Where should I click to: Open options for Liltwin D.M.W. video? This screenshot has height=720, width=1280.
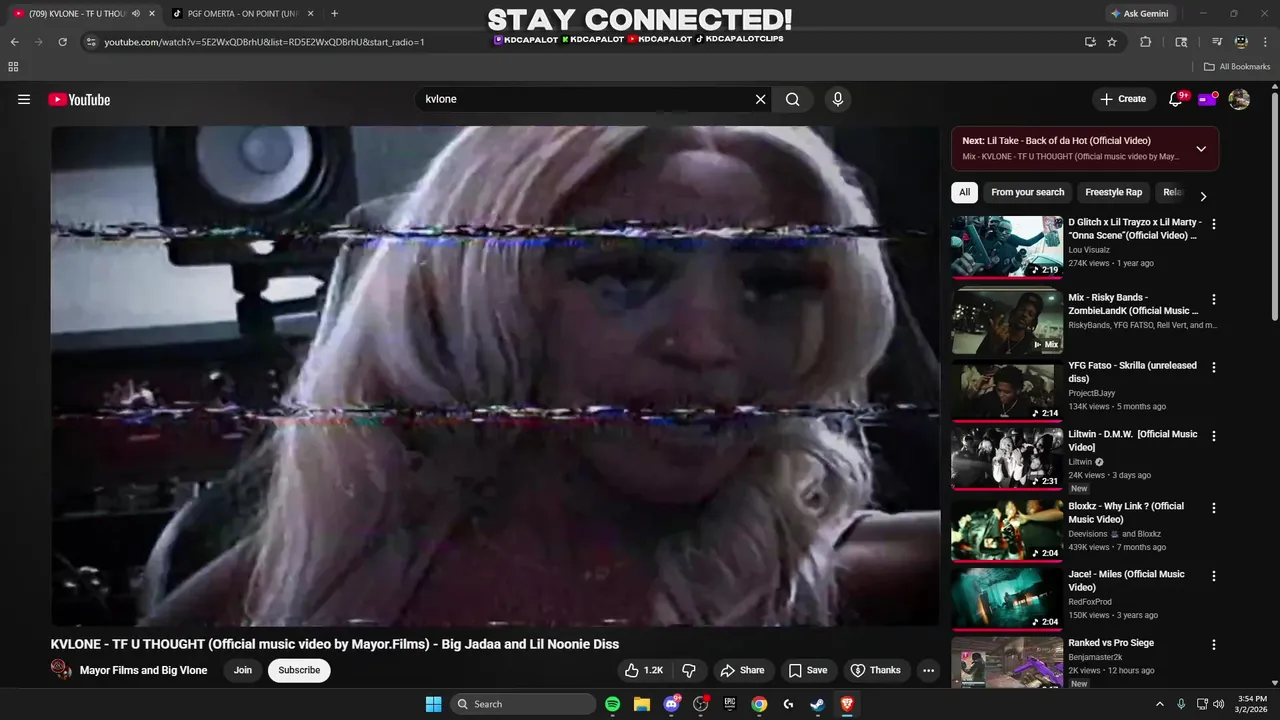click(x=1214, y=436)
